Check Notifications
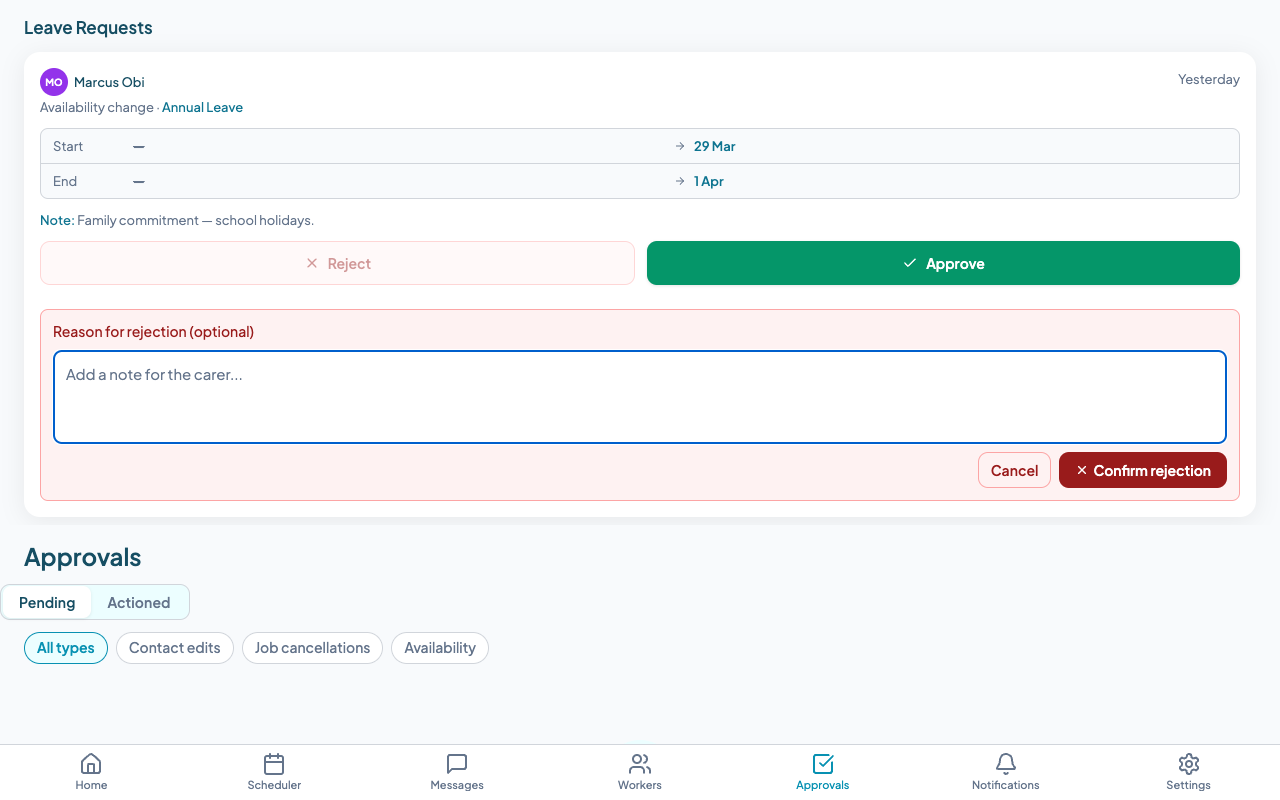Screen dimensions: 1280x800 1005,770
